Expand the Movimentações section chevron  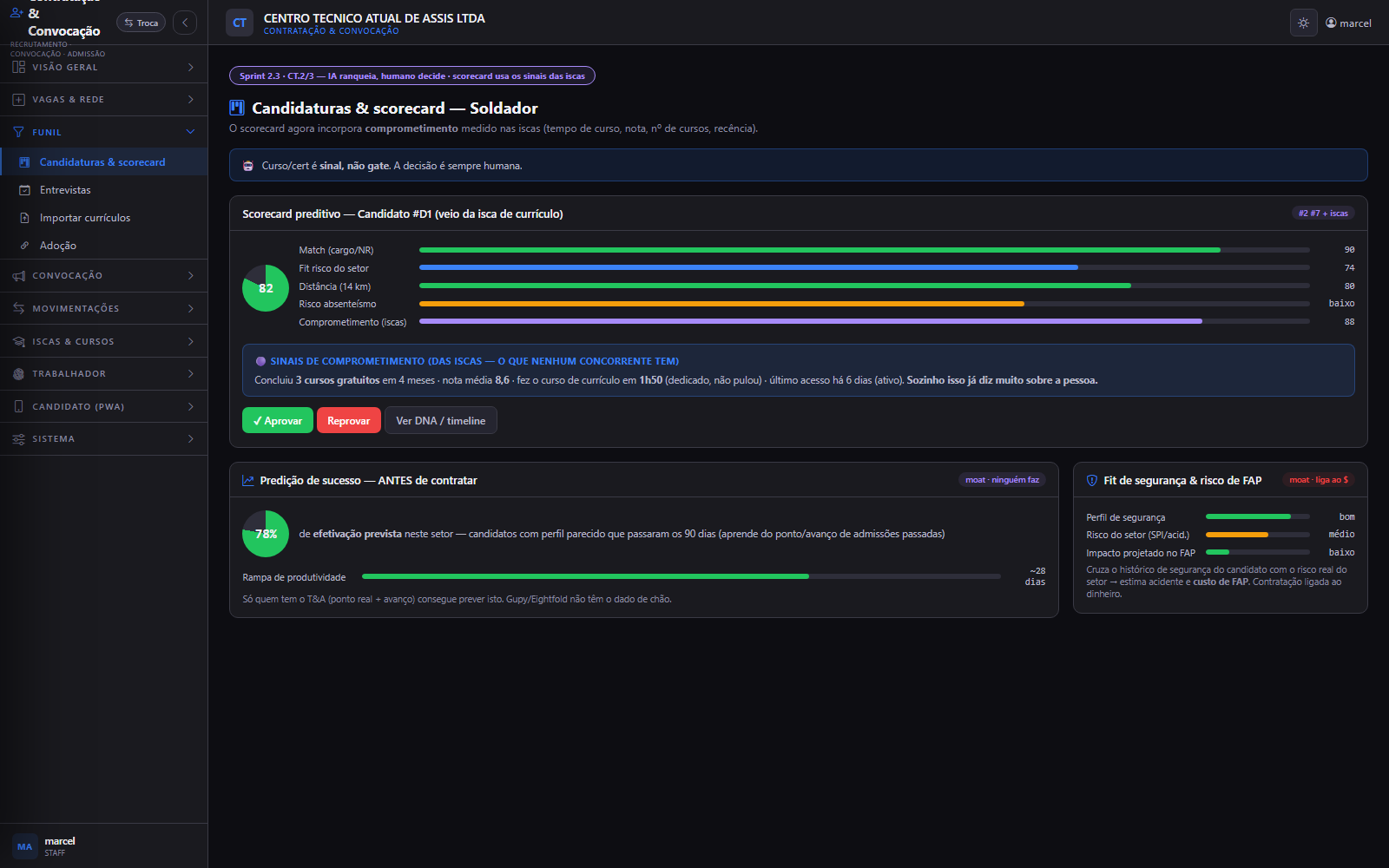[x=190, y=308]
